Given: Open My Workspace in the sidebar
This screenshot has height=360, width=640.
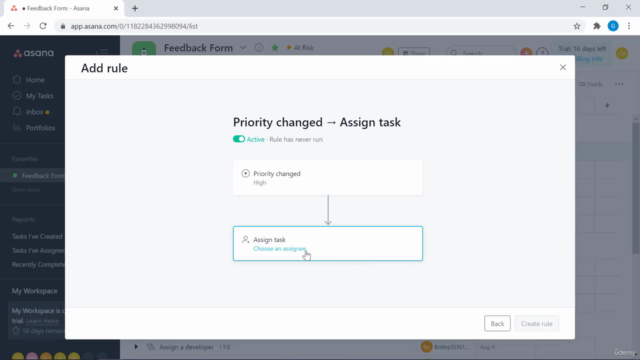Looking at the screenshot, I should coord(35,291).
